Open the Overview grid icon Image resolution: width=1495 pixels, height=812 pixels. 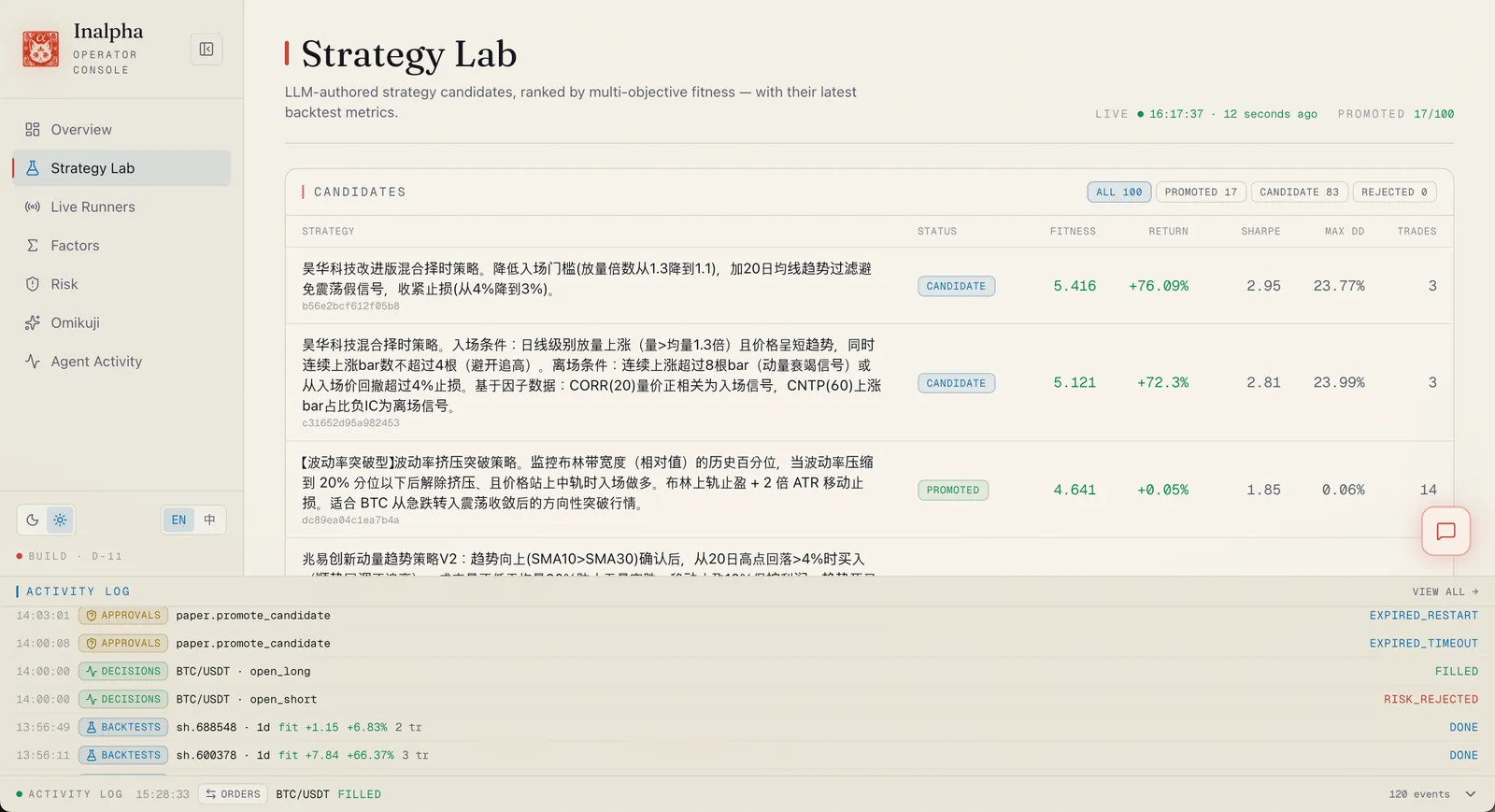33,130
